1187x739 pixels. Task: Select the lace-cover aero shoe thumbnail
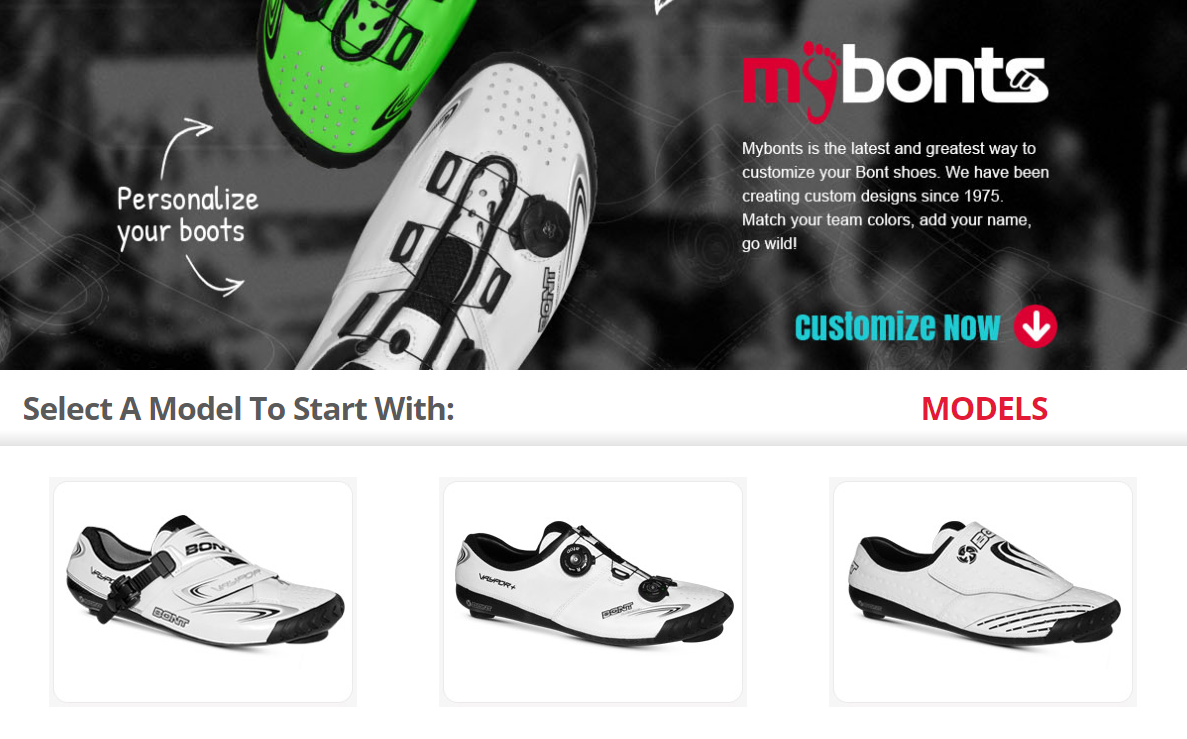point(983,592)
